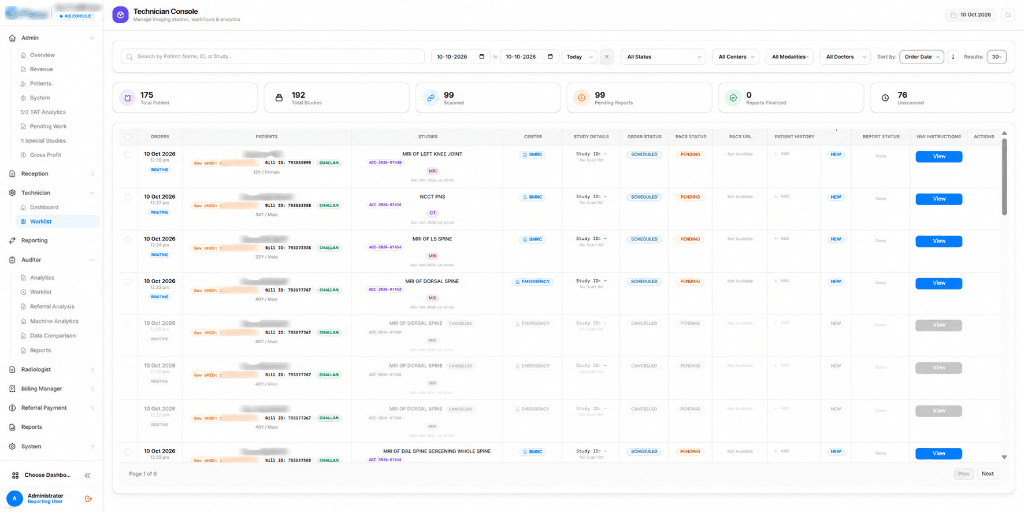Collapse the Admin section chevron
This screenshot has height=512, width=1024.
(x=92, y=38)
